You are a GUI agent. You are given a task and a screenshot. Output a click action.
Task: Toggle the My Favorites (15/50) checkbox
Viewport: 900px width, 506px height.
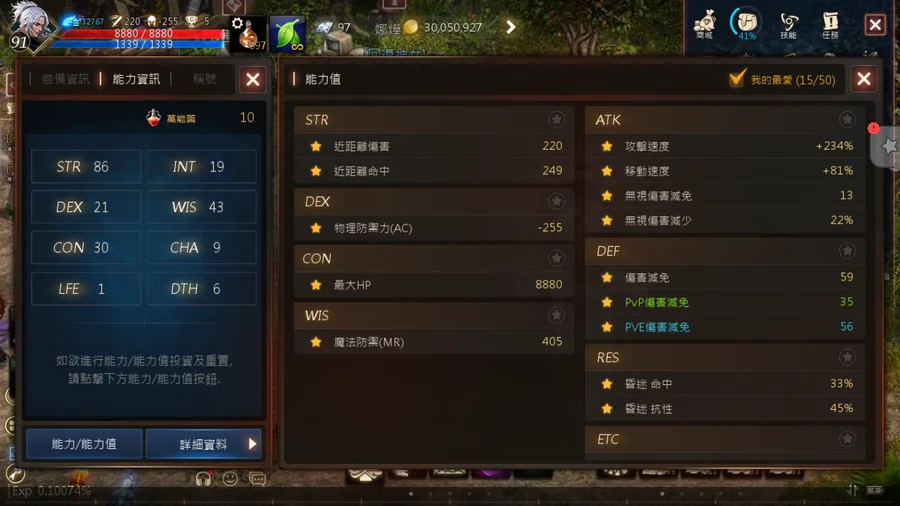737,79
